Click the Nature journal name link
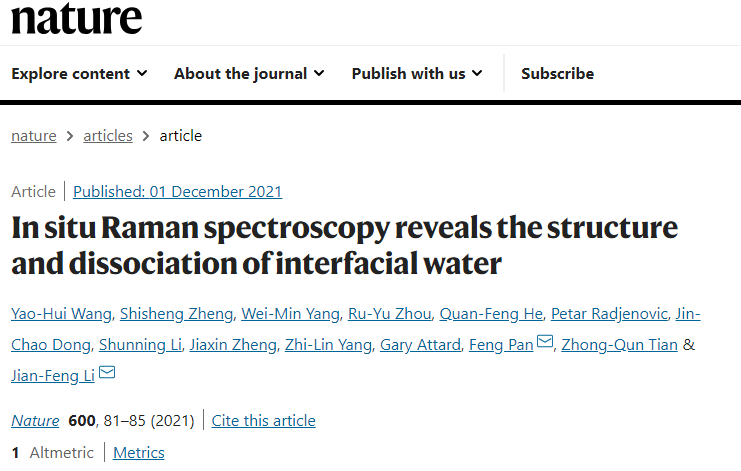This screenshot has height=471, width=741. 35,420
